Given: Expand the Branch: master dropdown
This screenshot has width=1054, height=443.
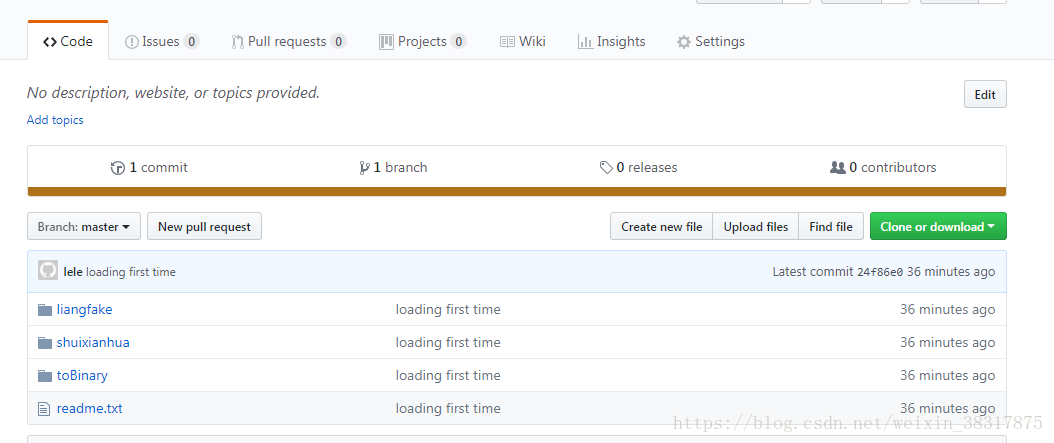Looking at the screenshot, I should 84,227.
